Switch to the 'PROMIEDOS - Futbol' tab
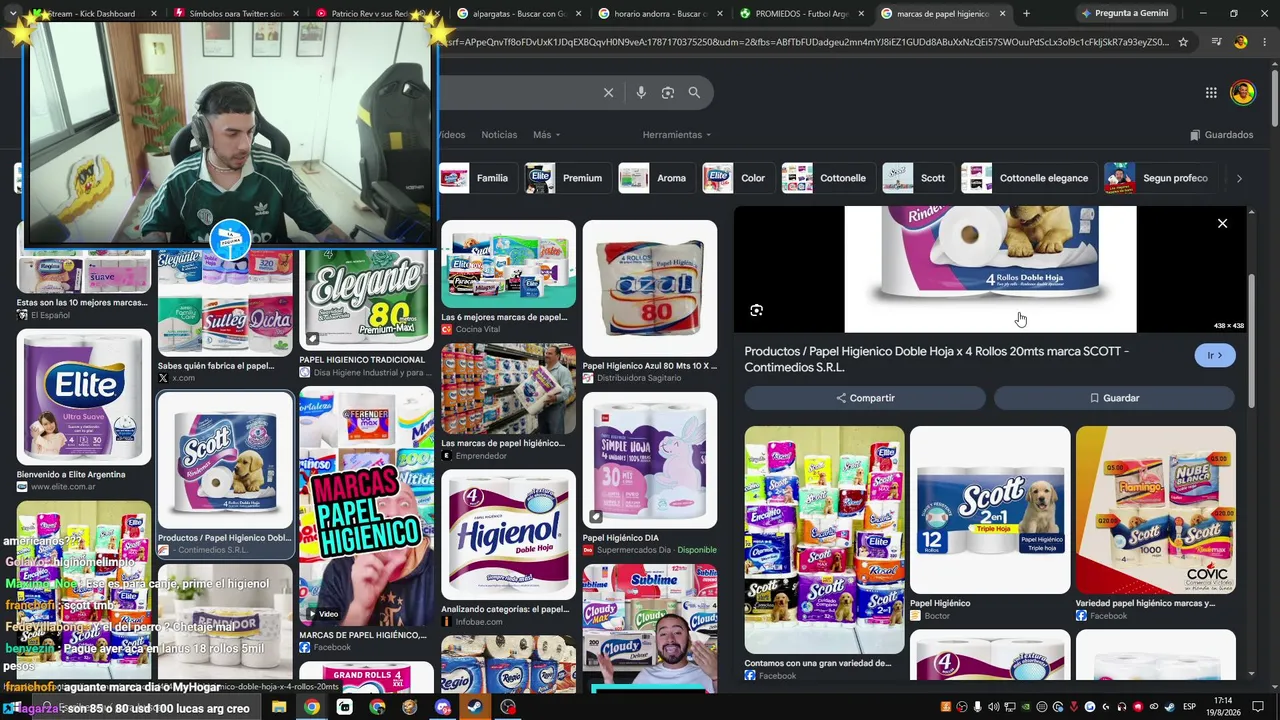Screen dimensions: 1280x720 803,14
